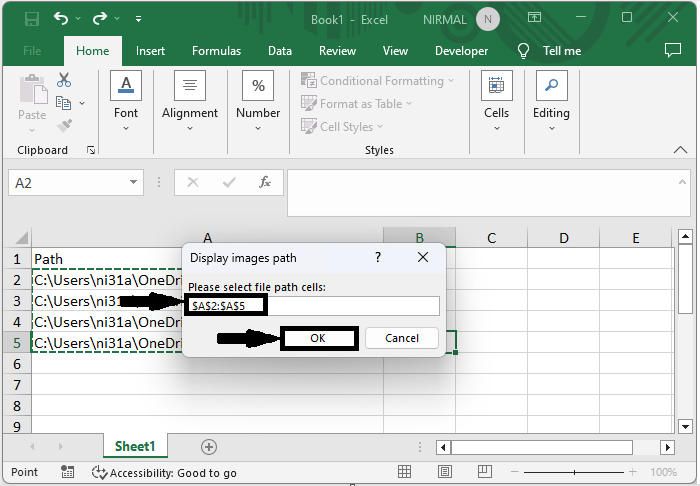The width and height of the screenshot is (700, 486).
Task: Expand the Undo history dropdown arrow
Action: tap(78, 19)
